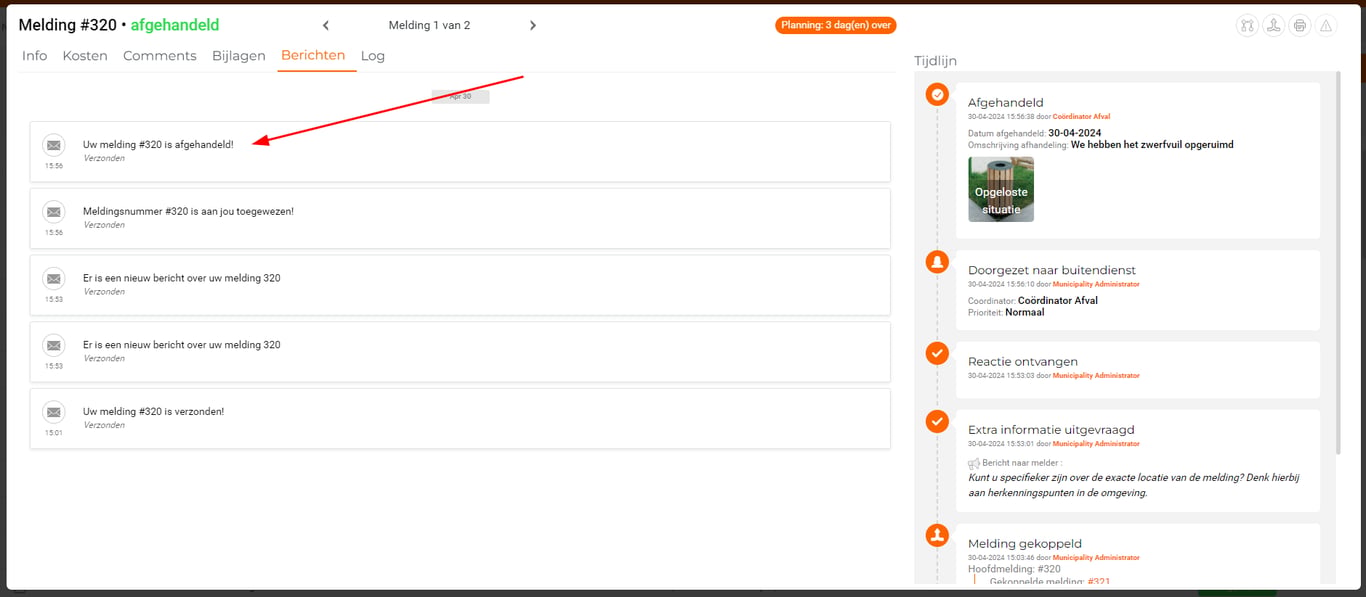
Task: Open the Info tab
Action: (x=34, y=56)
